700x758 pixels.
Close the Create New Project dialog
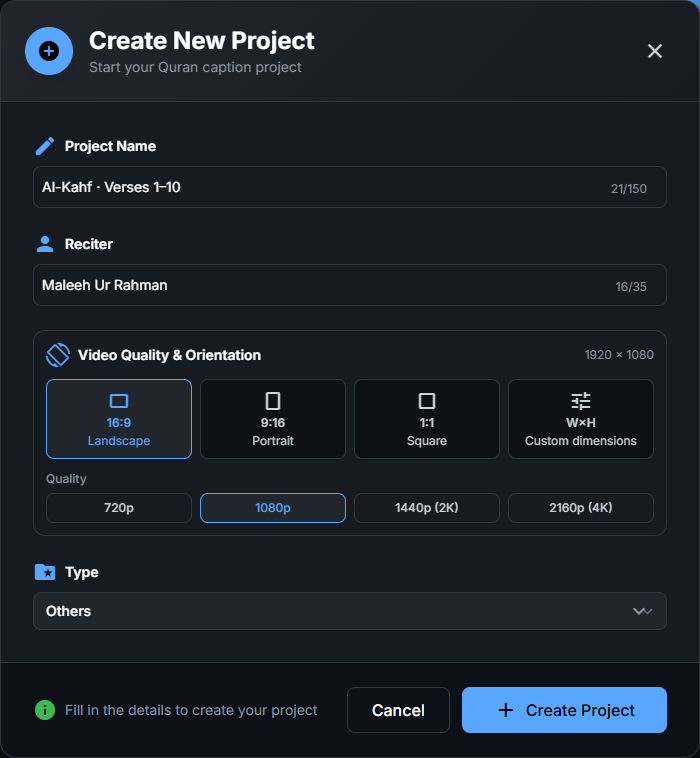pos(655,51)
